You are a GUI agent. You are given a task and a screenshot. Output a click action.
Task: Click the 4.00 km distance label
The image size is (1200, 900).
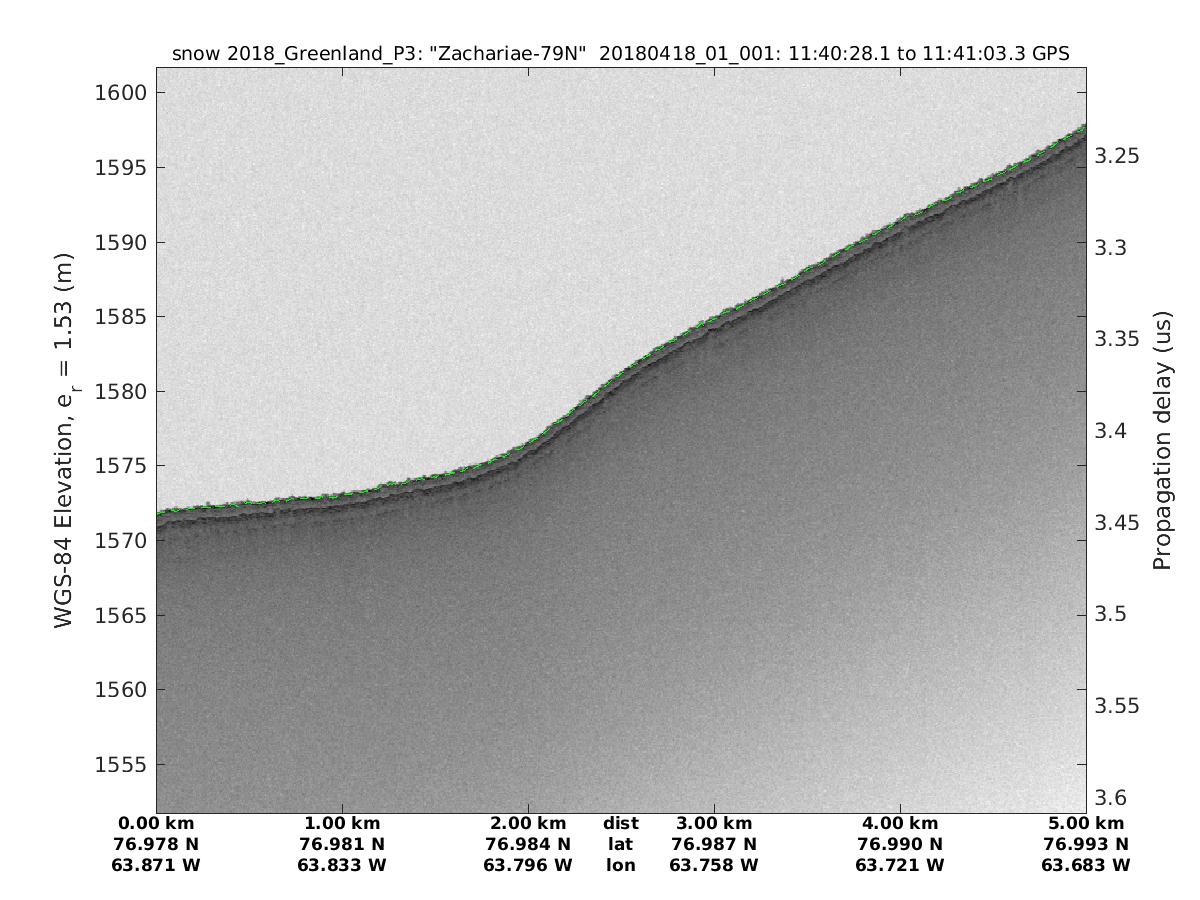click(x=900, y=824)
